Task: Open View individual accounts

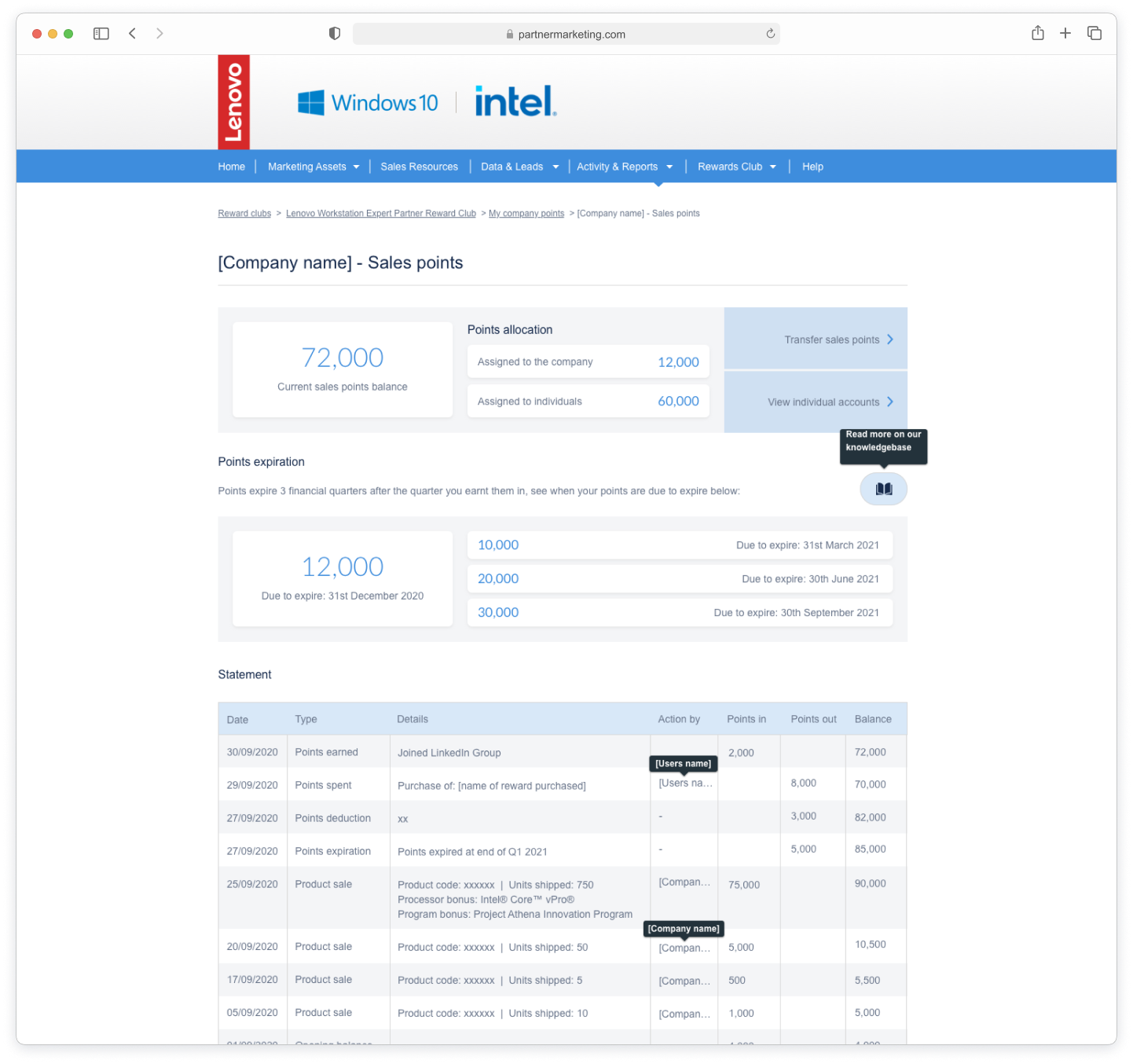Action: (x=830, y=402)
